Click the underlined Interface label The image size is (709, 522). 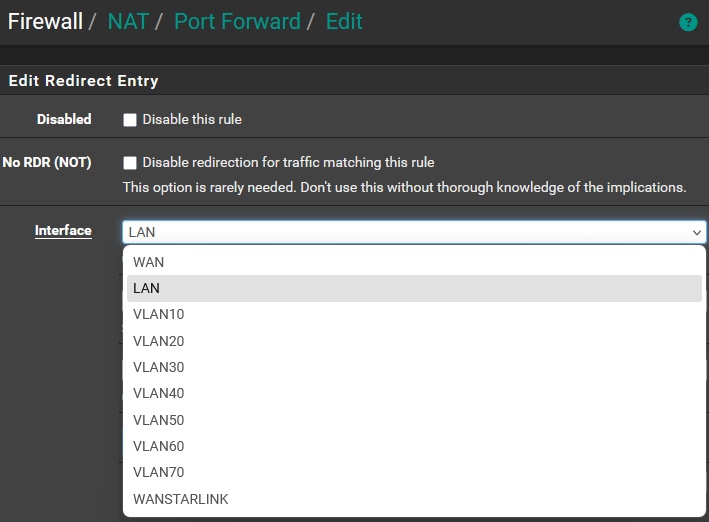pos(63,231)
